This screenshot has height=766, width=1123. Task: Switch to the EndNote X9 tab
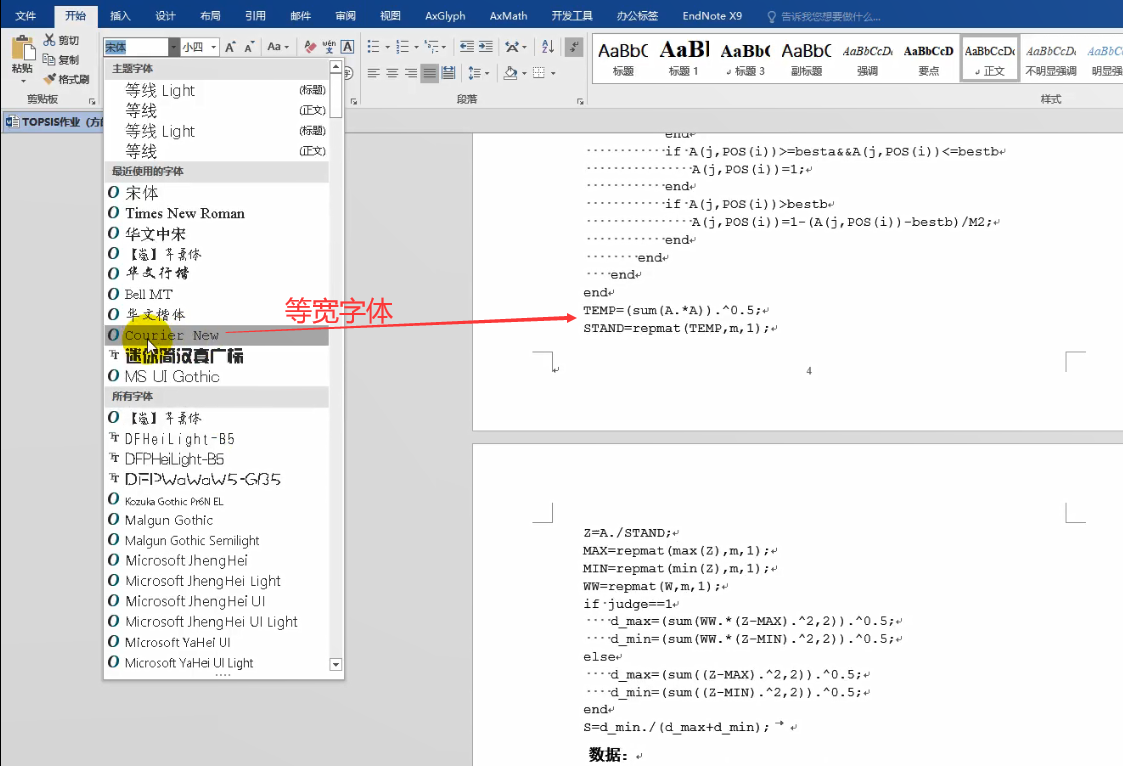click(712, 16)
